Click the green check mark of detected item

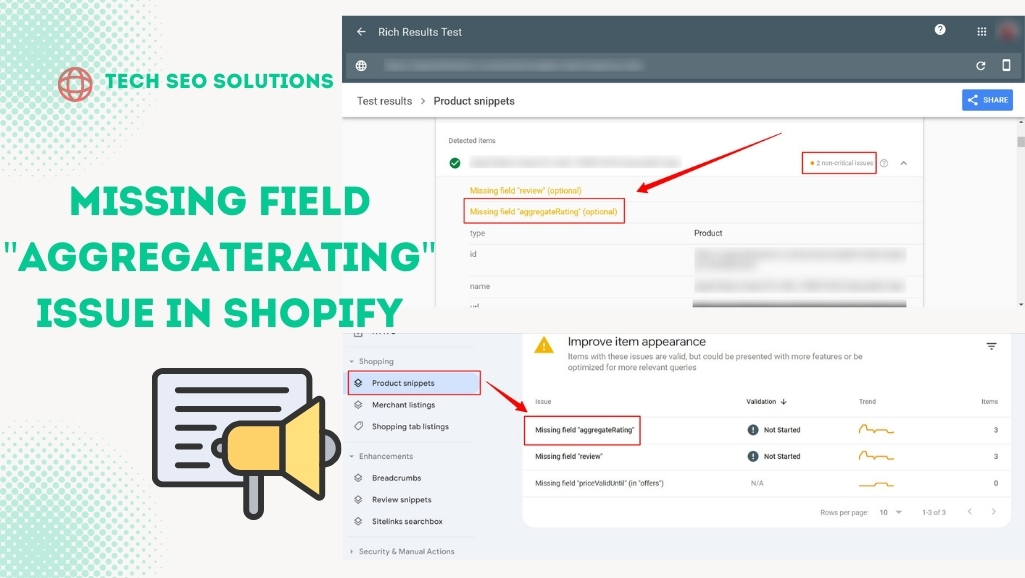[x=455, y=163]
